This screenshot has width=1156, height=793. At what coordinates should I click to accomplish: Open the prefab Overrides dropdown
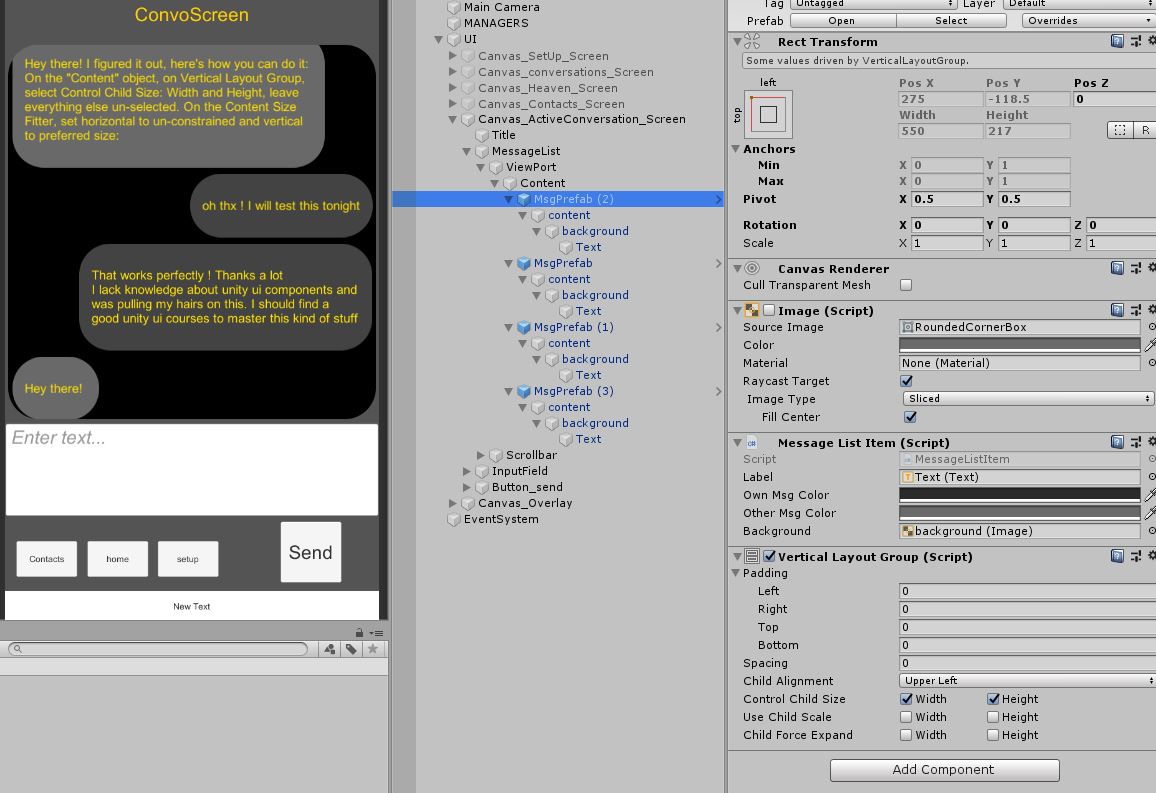[x=1089, y=21]
